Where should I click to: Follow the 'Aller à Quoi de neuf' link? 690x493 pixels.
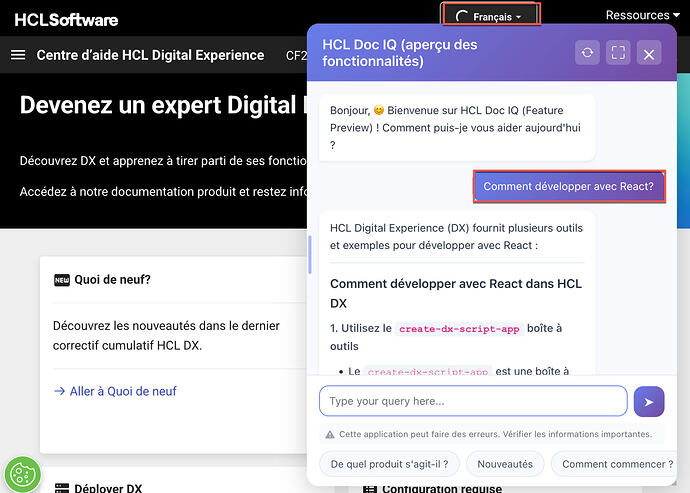point(115,391)
